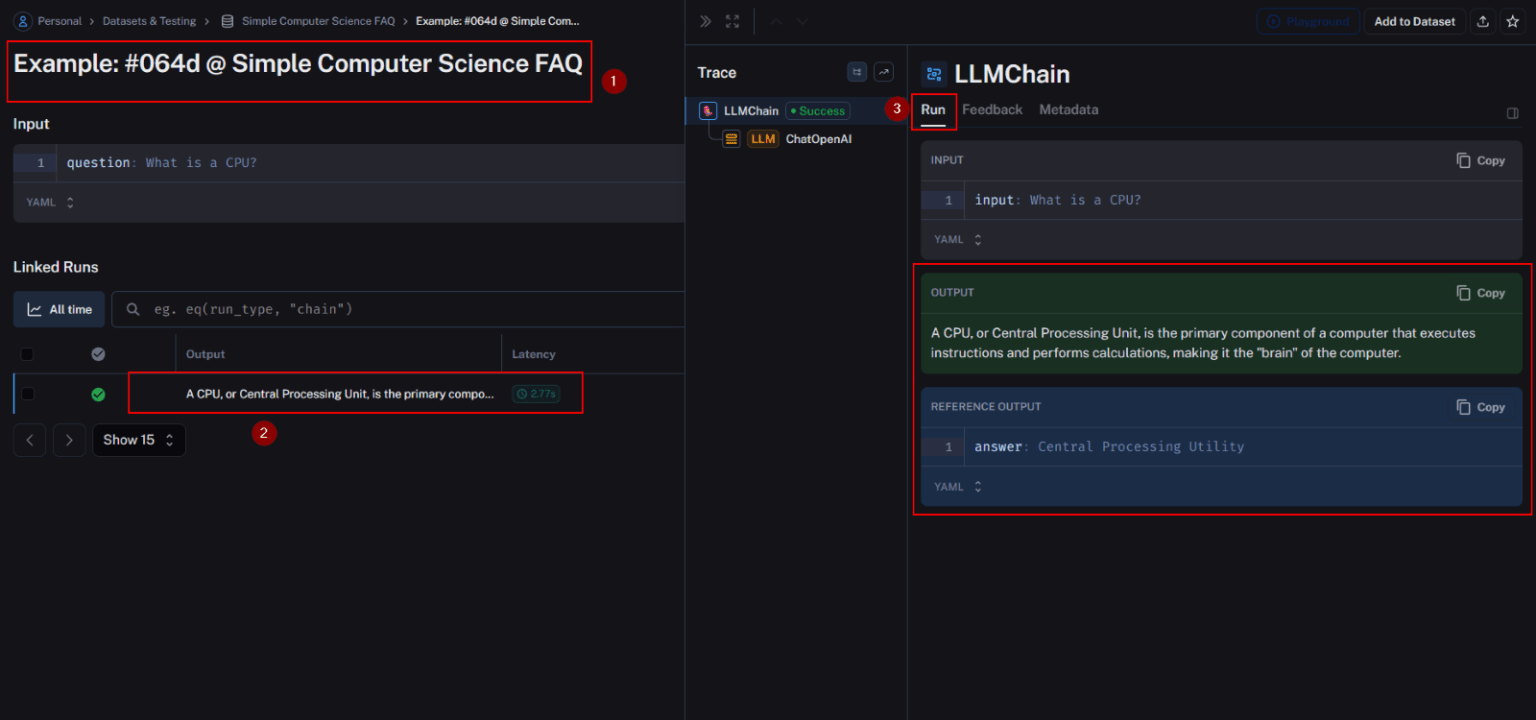Viewport: 1536px width, 720px height.
Task: Tick the checkbox for the CPU run row
Action: coord(28,394)
